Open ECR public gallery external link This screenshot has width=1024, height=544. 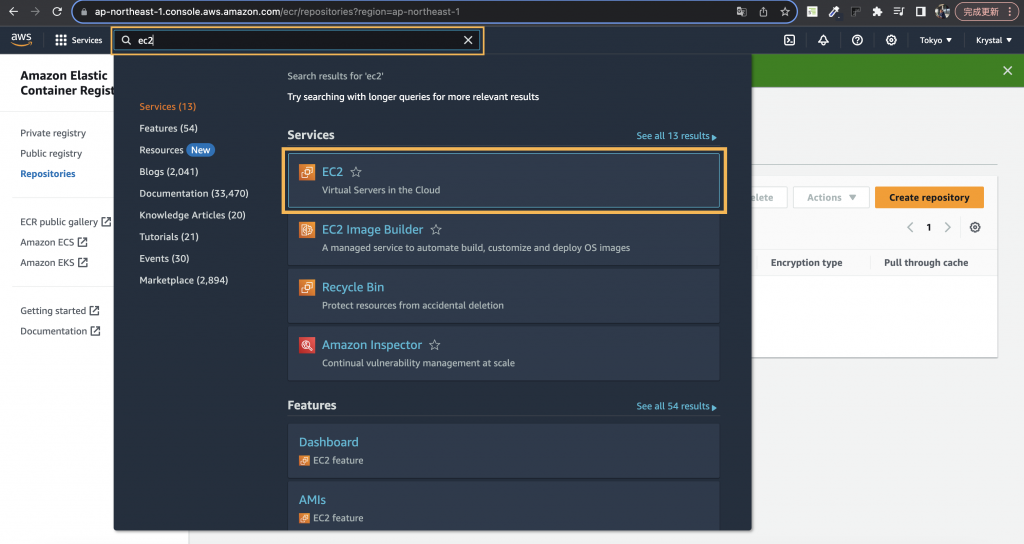(65, 221)
